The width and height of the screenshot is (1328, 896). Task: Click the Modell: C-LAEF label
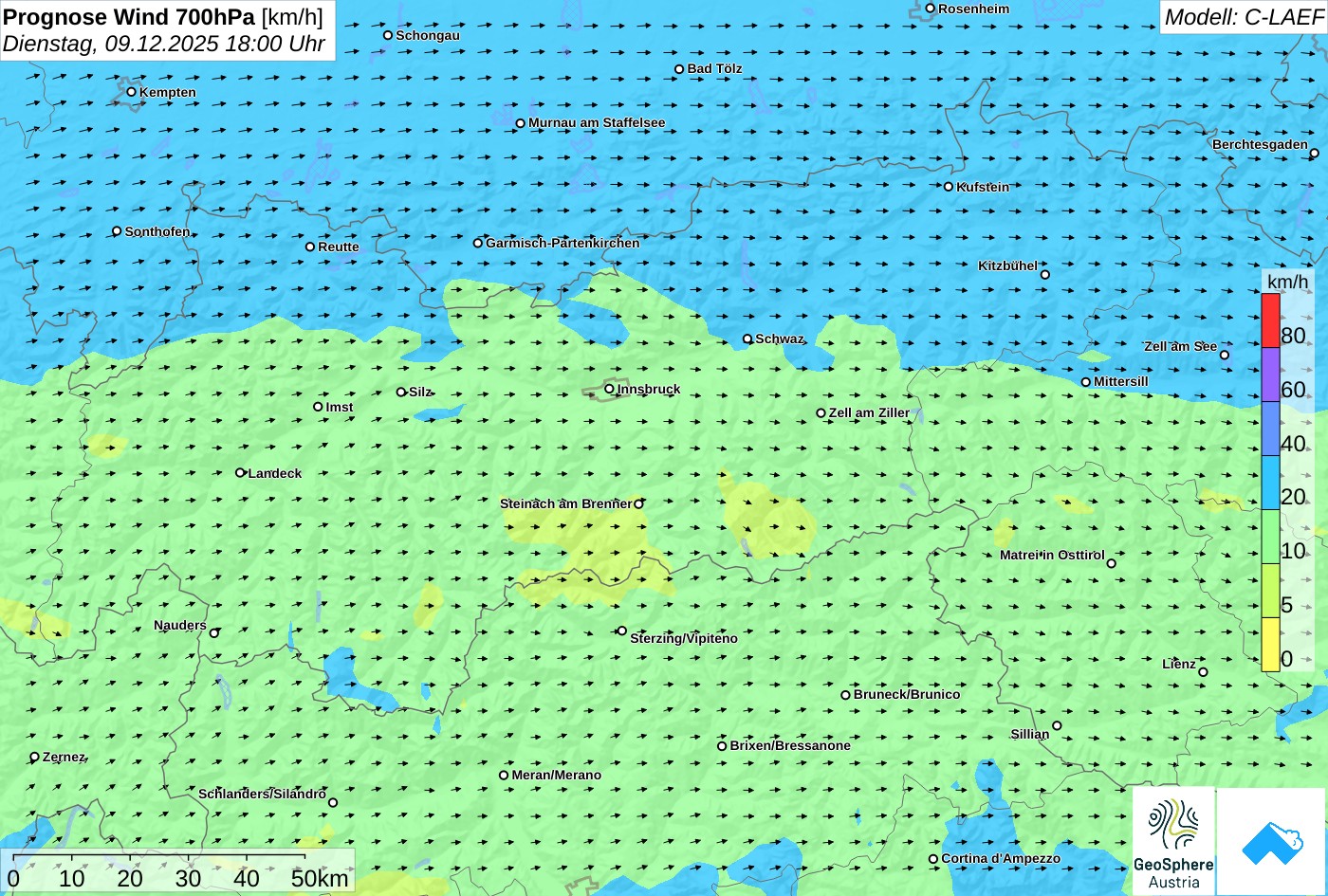click(x=1243, y=16)
